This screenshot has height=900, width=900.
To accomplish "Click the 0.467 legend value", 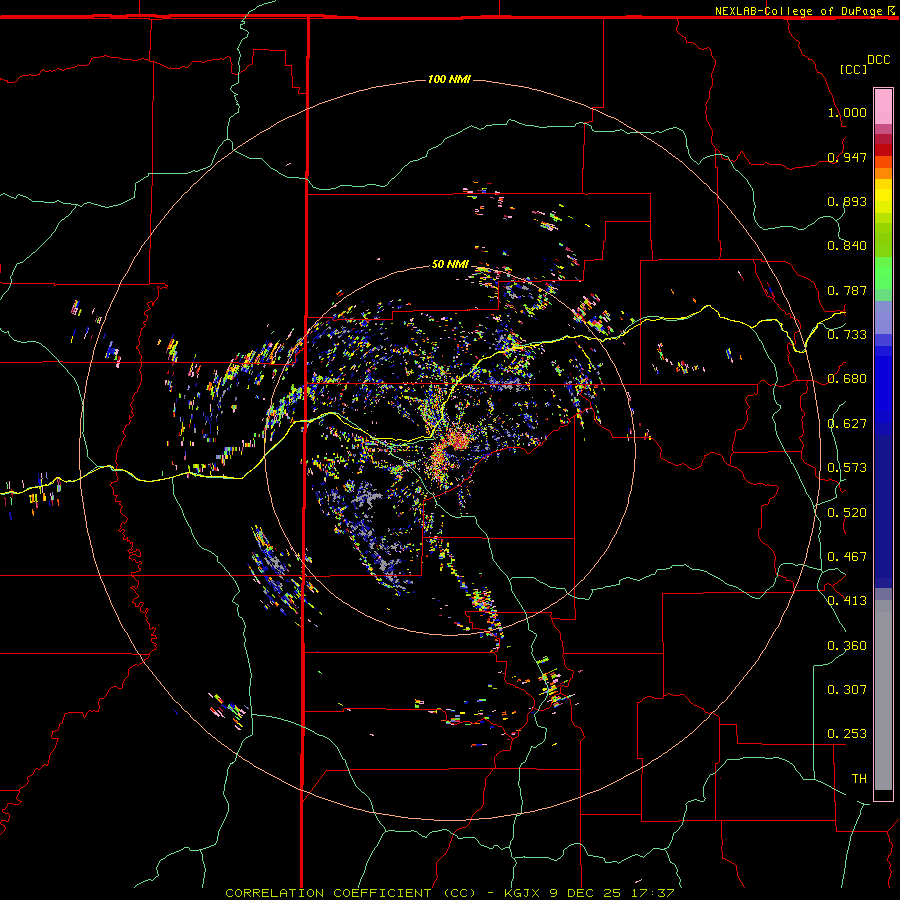I will pyautogui.click(x=847, y=556).
